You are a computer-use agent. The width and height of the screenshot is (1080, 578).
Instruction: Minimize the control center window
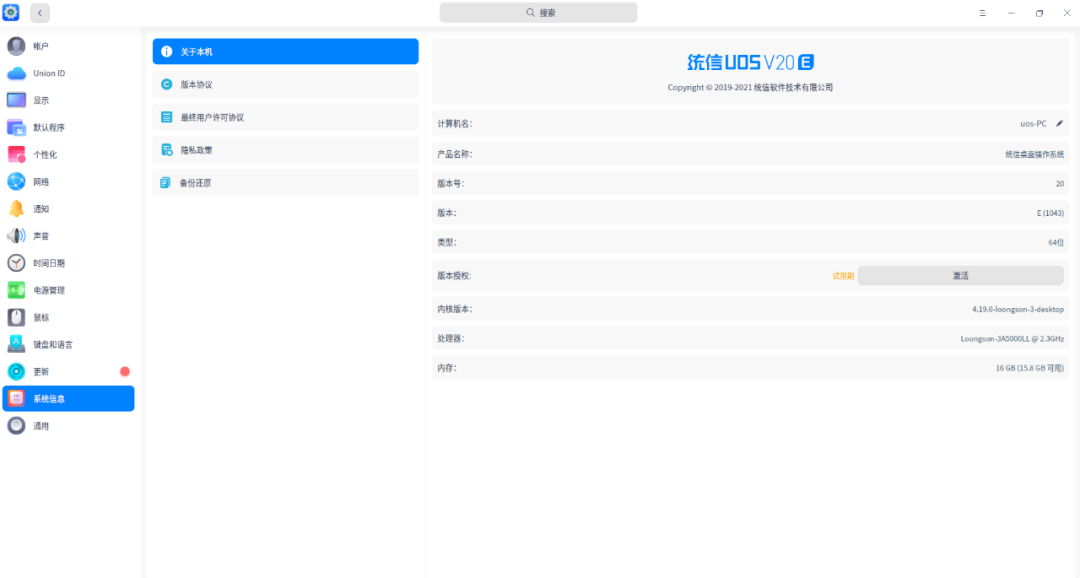1010,12
